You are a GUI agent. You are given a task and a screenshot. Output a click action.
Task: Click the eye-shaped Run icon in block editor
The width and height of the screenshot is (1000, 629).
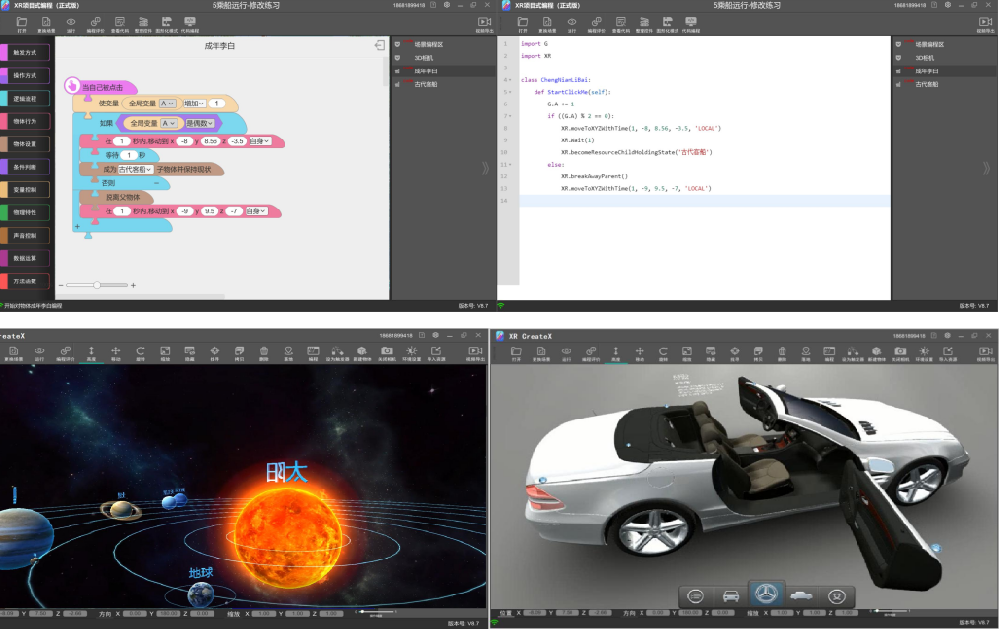pyautogui.click(x=70, y=21)
